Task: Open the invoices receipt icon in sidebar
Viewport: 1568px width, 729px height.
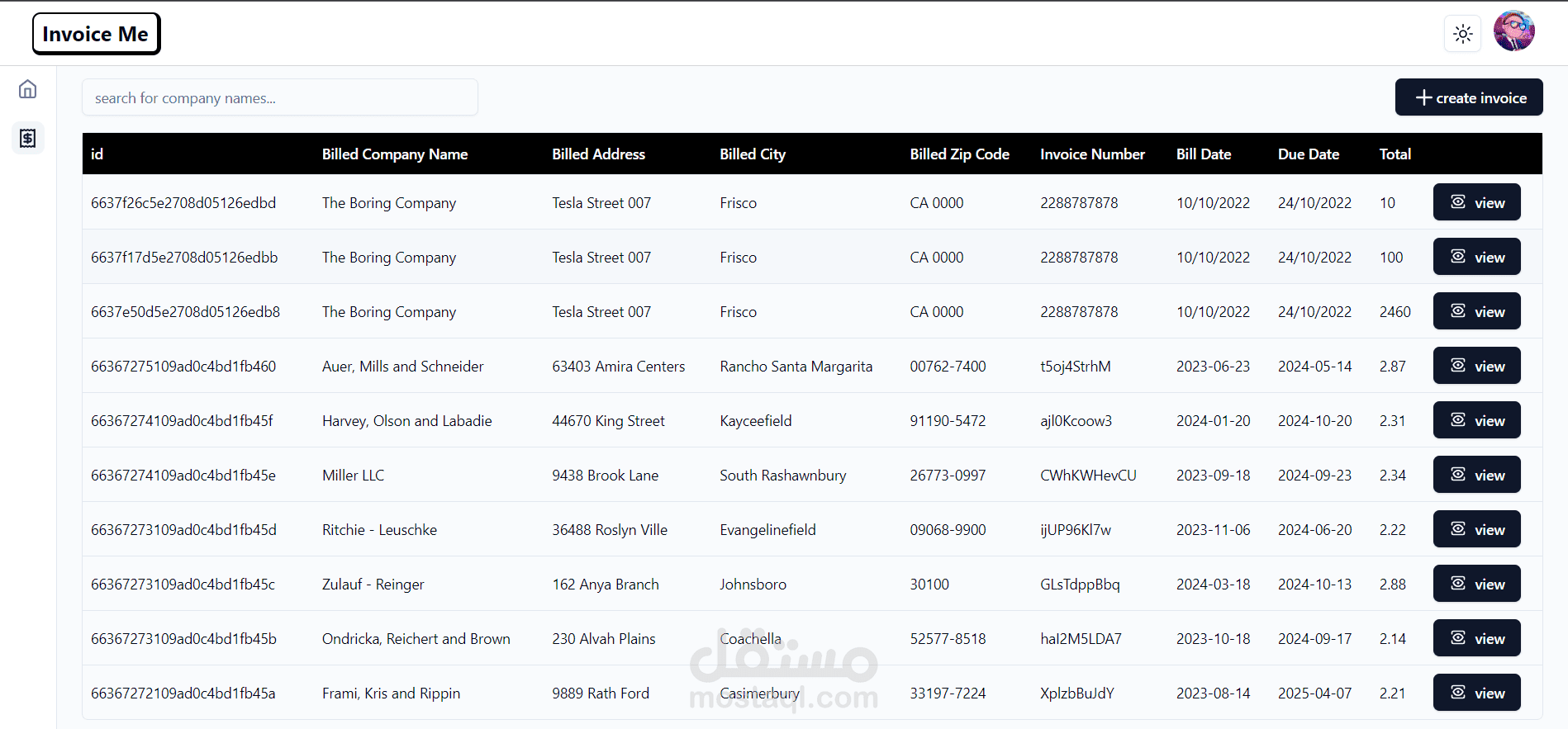Action: point(28,138)
